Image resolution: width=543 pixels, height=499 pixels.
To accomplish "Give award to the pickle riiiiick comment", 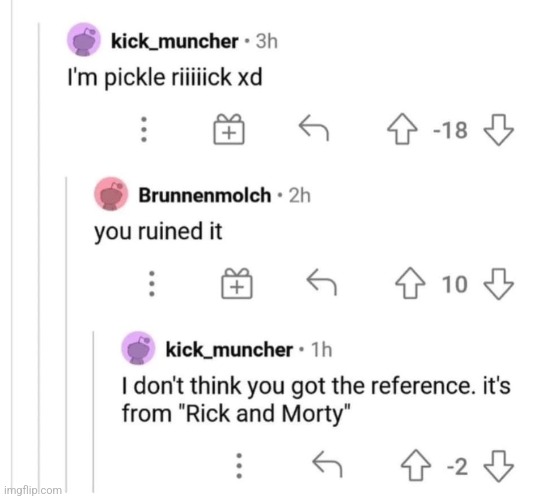I will (x=229, y=129).
